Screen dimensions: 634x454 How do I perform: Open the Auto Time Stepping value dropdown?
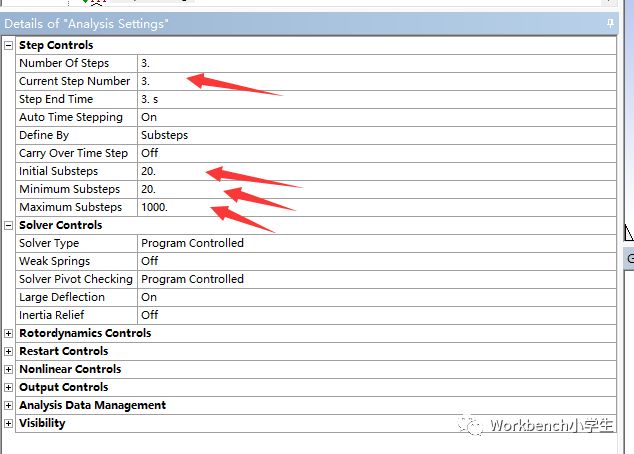click(377, 117)
